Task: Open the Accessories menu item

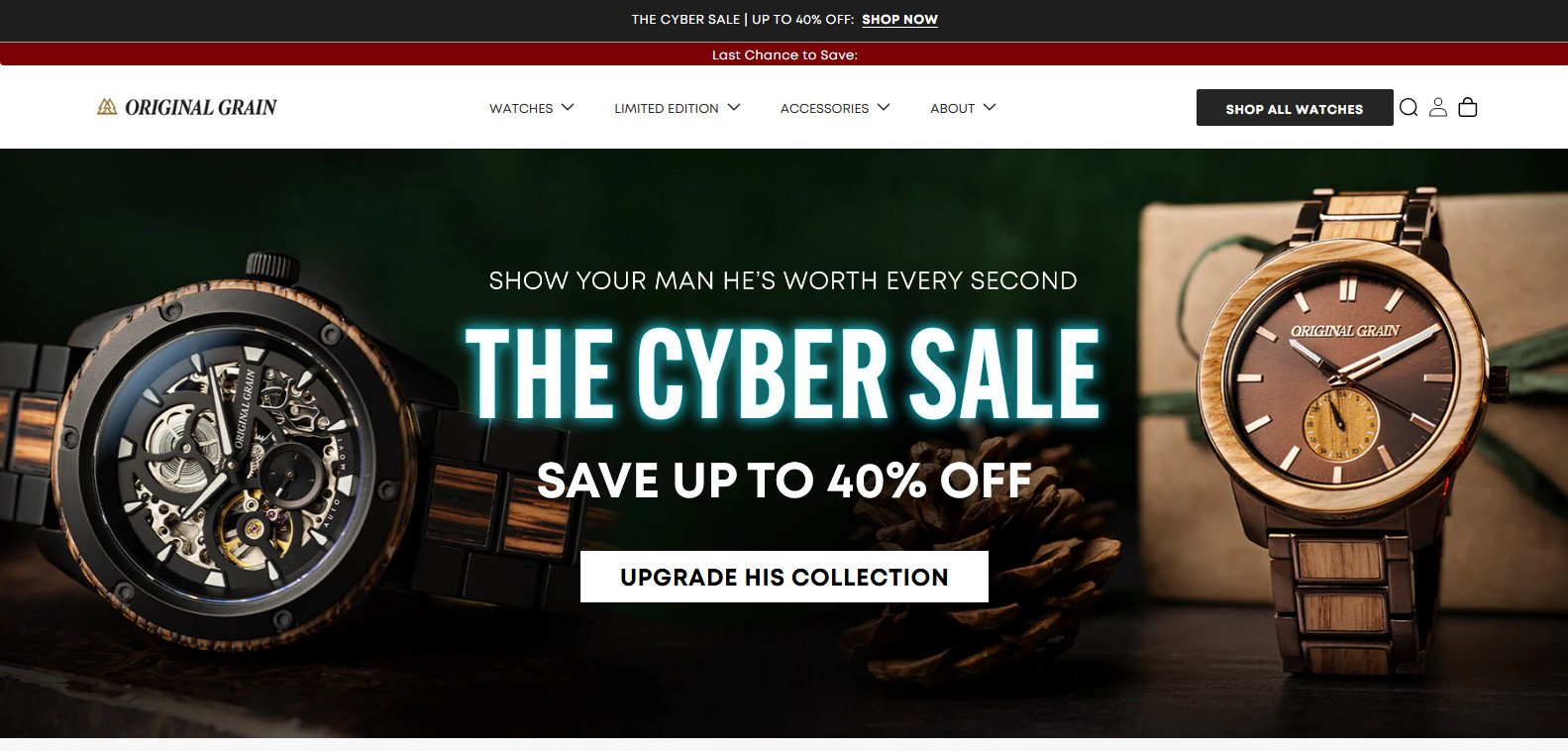Action: [824, 108]
